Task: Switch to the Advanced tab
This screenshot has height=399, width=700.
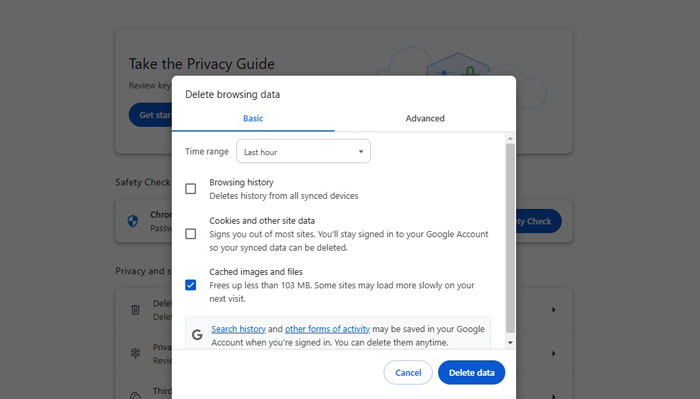Action: tap(425, 118)
